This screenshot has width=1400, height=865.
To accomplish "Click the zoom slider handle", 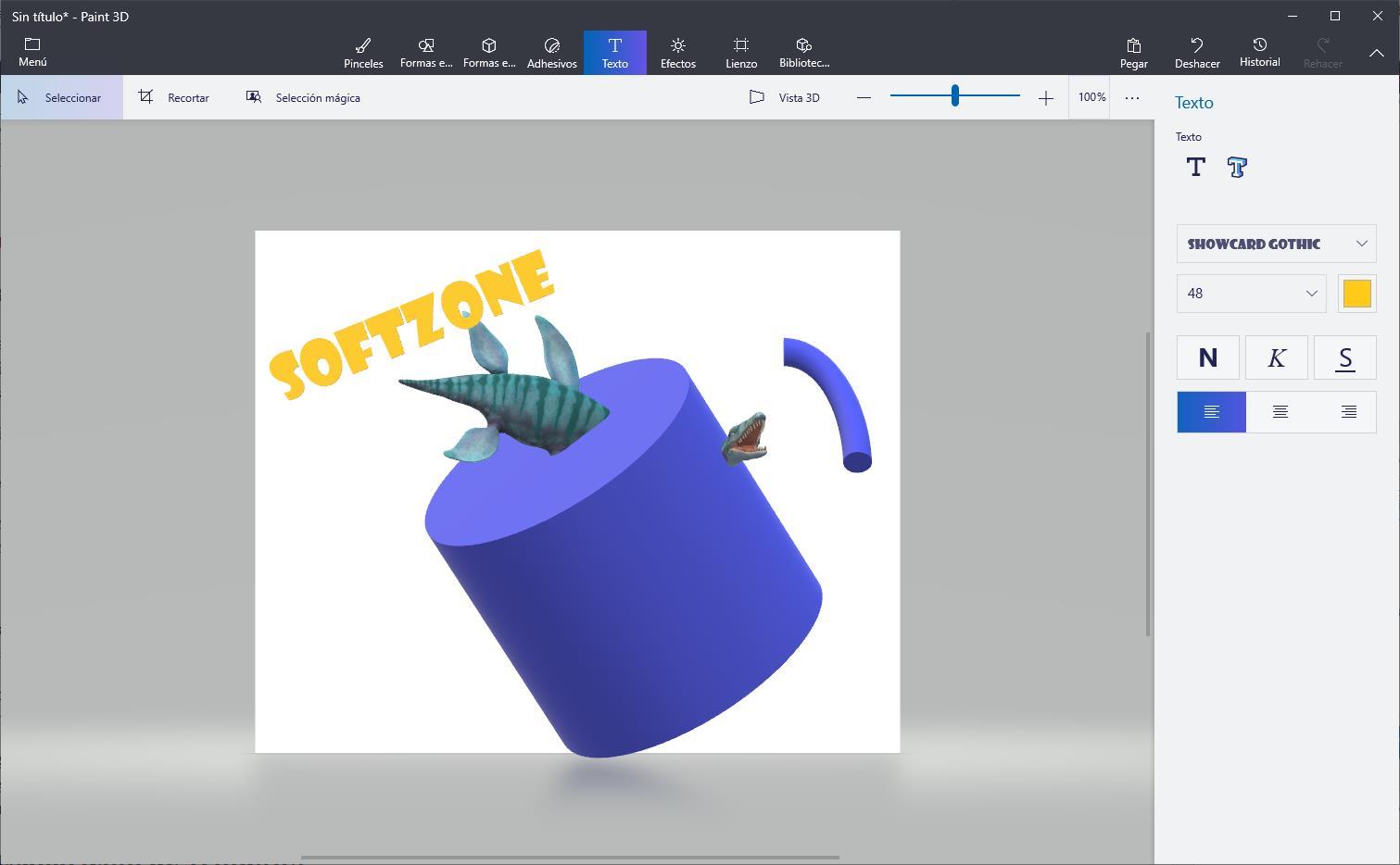I will pyautogui.click(x=954, y=95).
